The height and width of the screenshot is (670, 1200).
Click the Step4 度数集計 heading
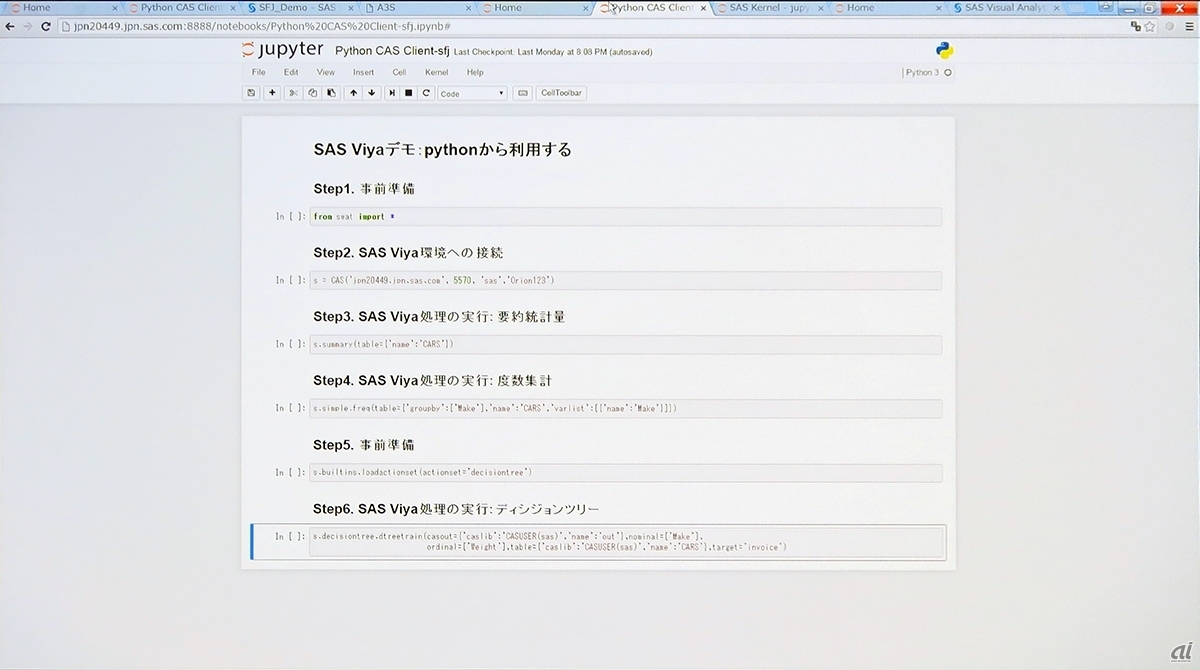[432, 380]
